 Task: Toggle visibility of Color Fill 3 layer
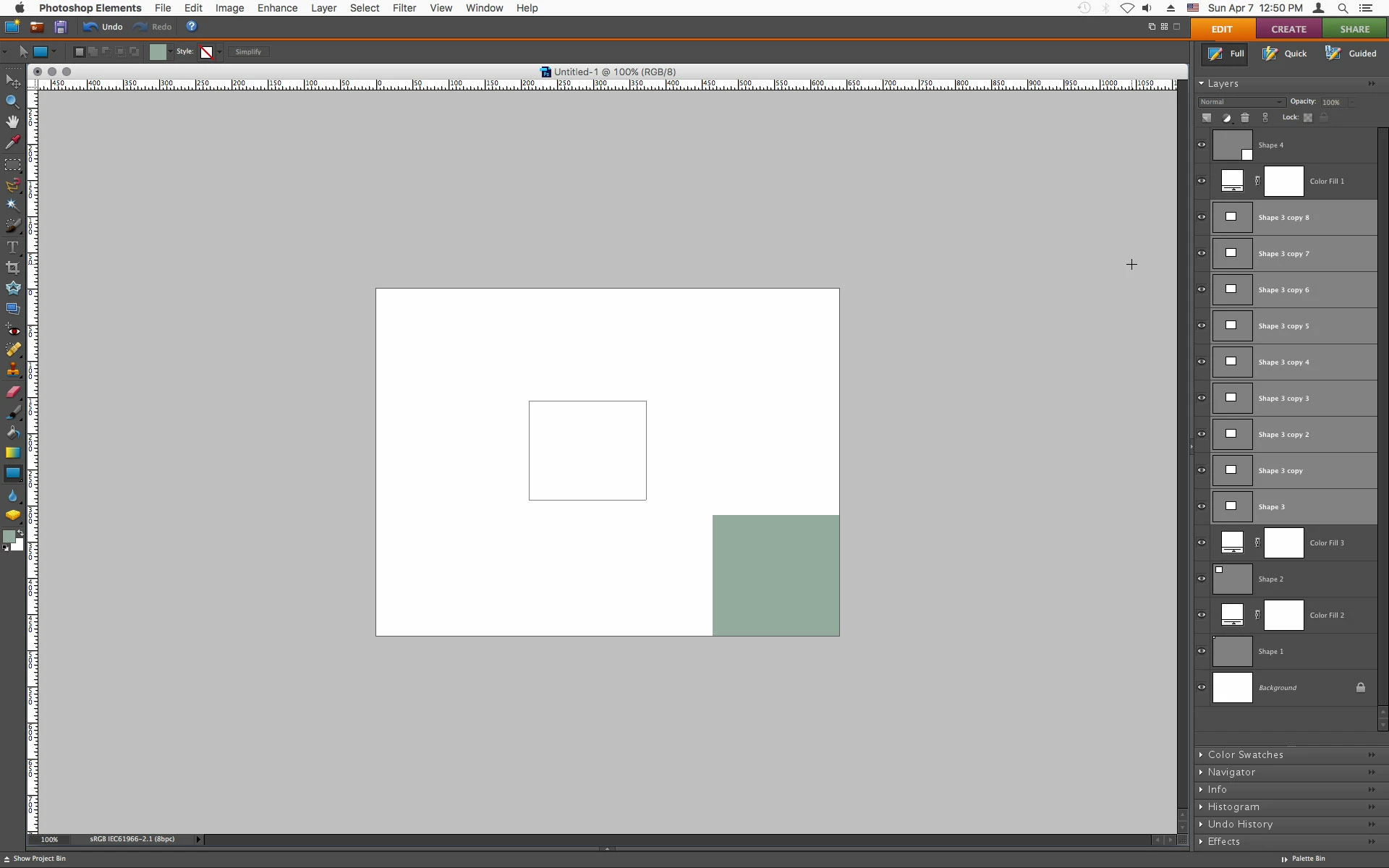point(1202,542)
